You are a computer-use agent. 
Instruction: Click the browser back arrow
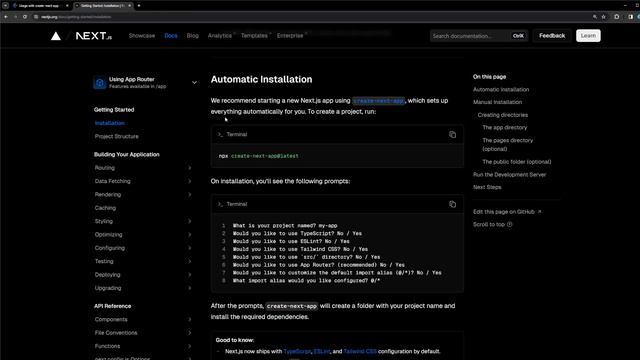6,17
